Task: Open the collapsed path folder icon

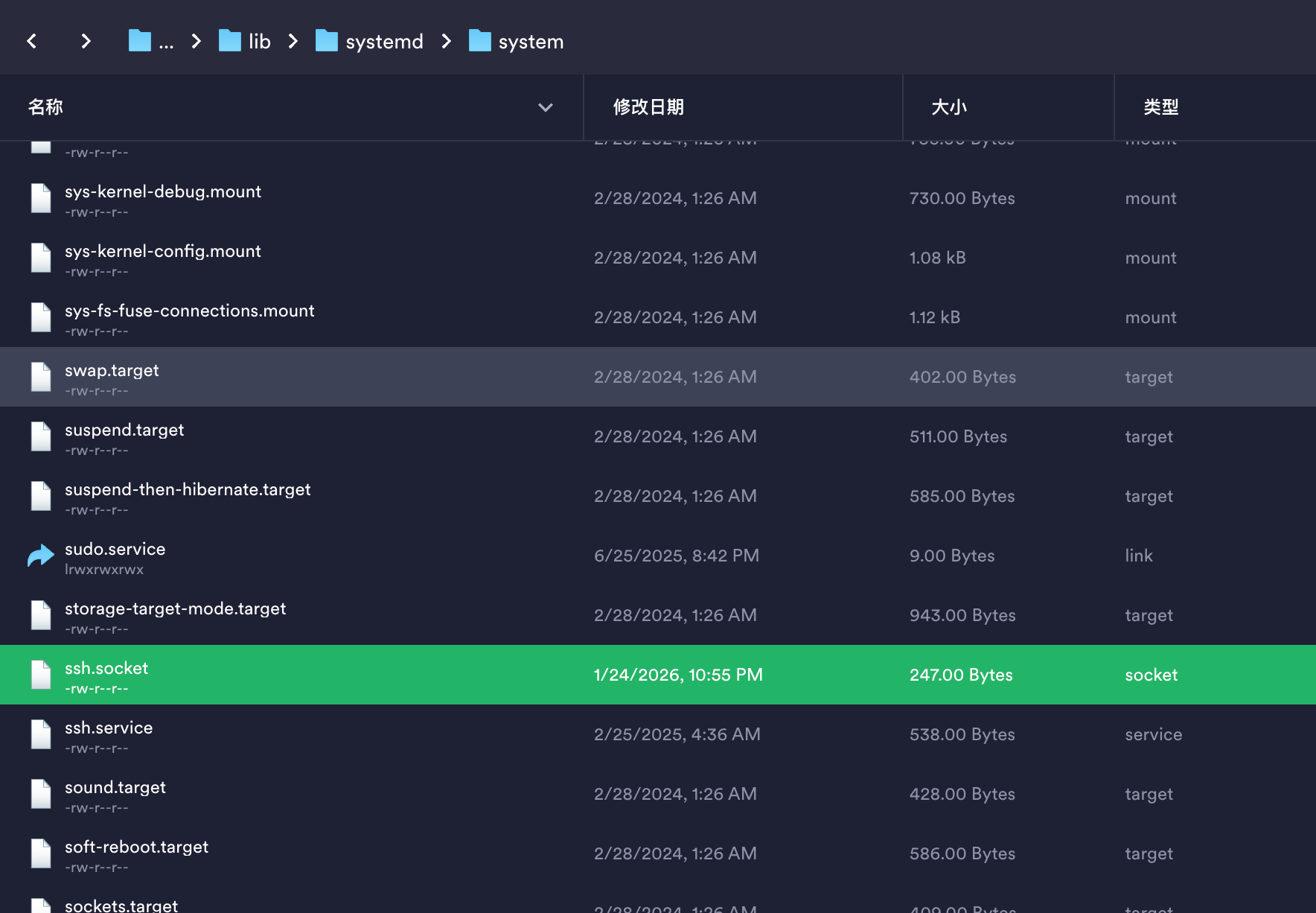Action: pos(139,41)
